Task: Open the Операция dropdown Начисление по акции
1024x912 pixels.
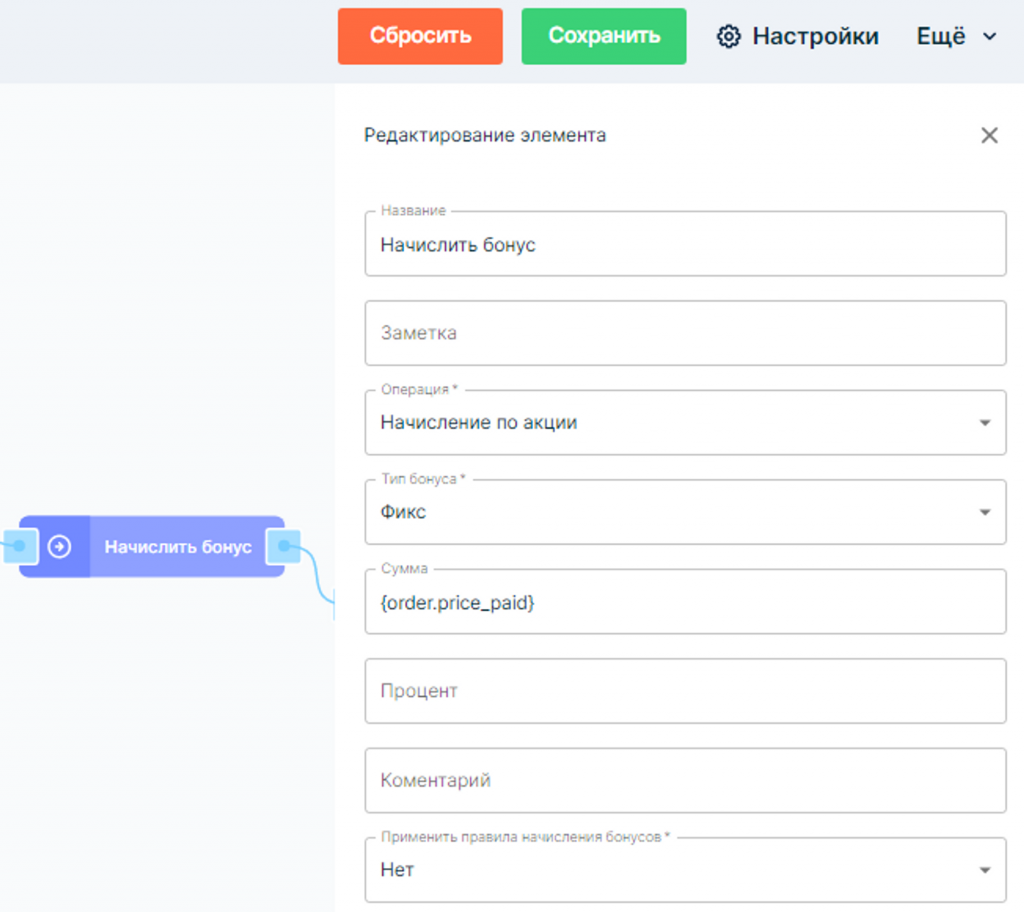Action: 685,423
